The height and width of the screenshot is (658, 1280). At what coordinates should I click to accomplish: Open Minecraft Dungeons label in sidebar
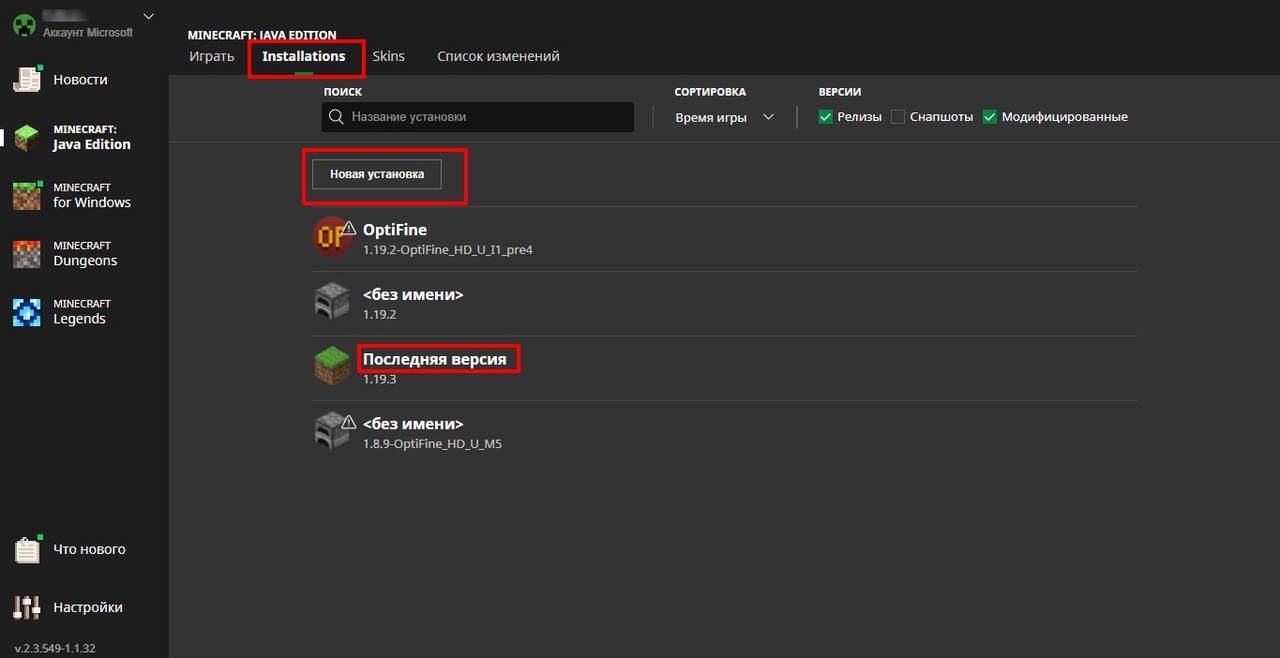pyautogui.click(x=85, y=254)
